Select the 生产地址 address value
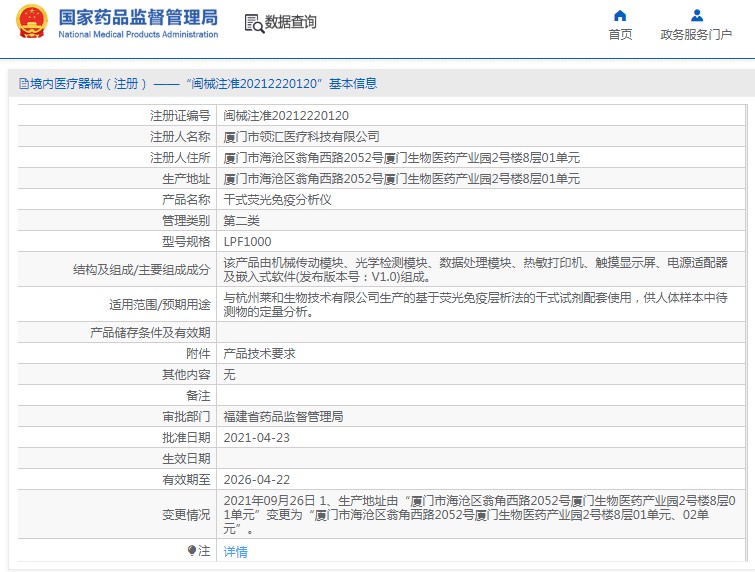755x572 pixels. pos(402,179)
